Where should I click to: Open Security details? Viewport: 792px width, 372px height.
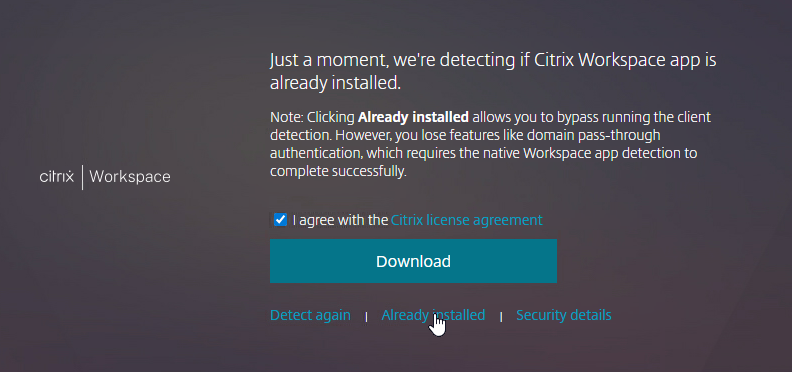tap(564, 315)
